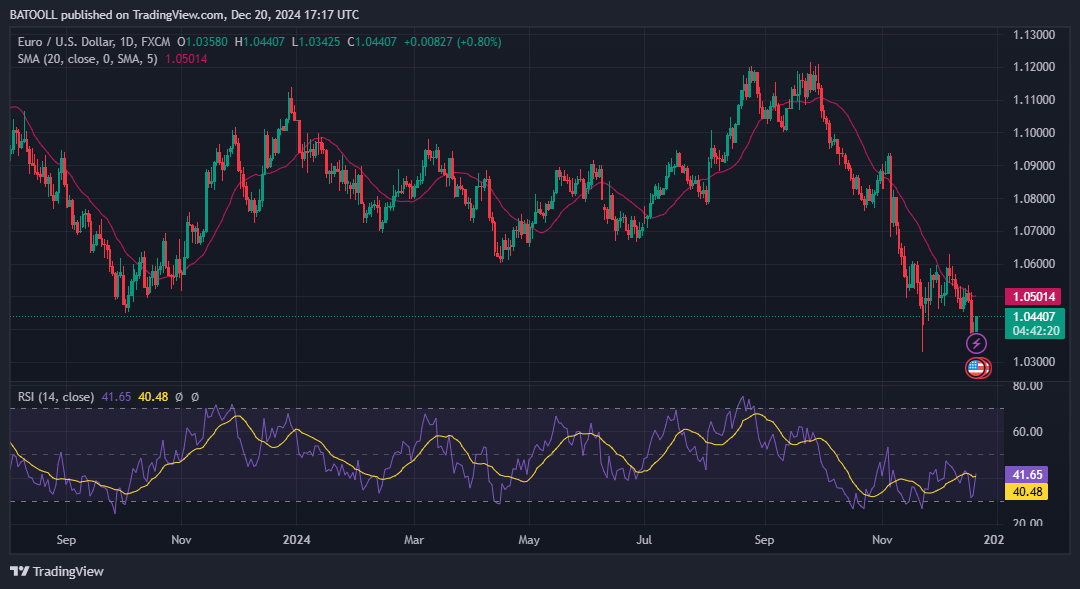The image size is (1080, 589).
Task: Click the 1.08000 price axis level
Action: coord(1034,198)
